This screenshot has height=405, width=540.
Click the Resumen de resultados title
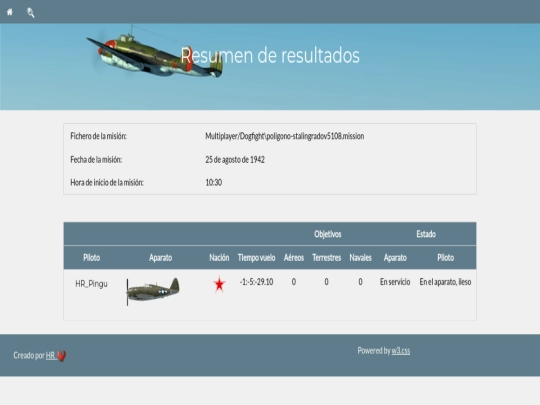tap(270, 55)
